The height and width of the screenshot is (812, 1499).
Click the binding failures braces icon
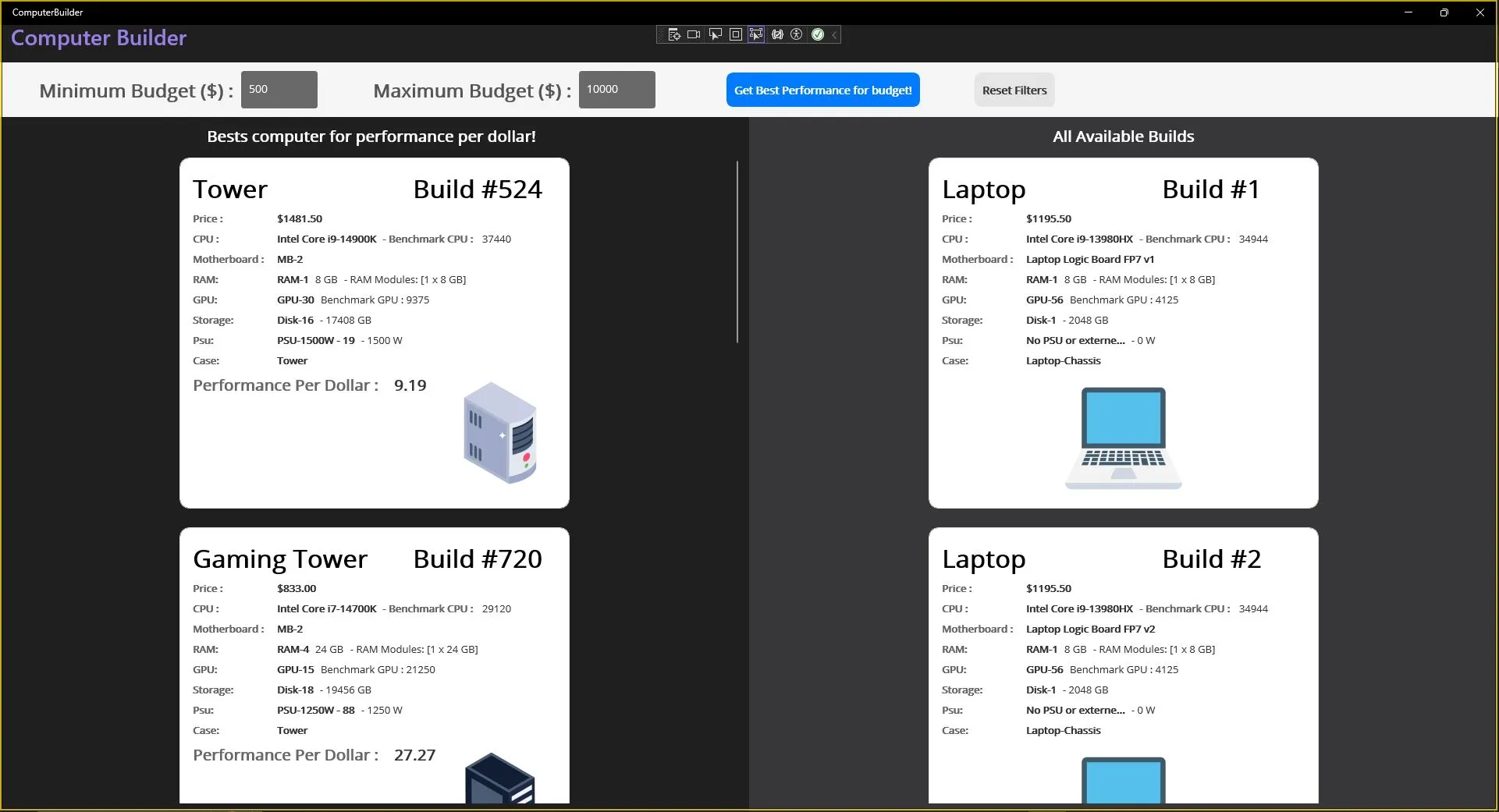tap(777, 34)
